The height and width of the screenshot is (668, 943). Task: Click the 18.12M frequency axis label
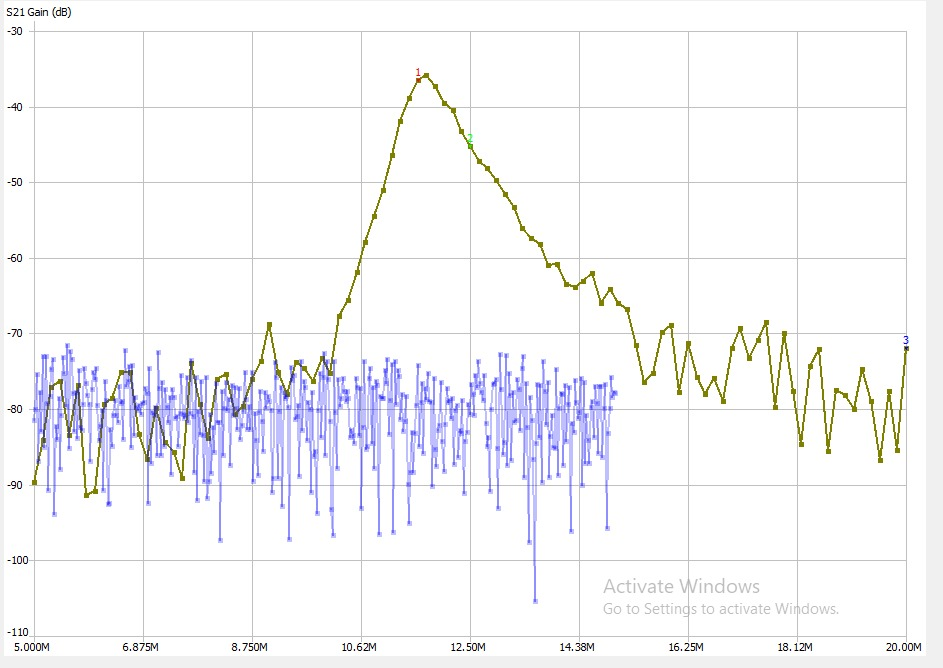point(796,646)
